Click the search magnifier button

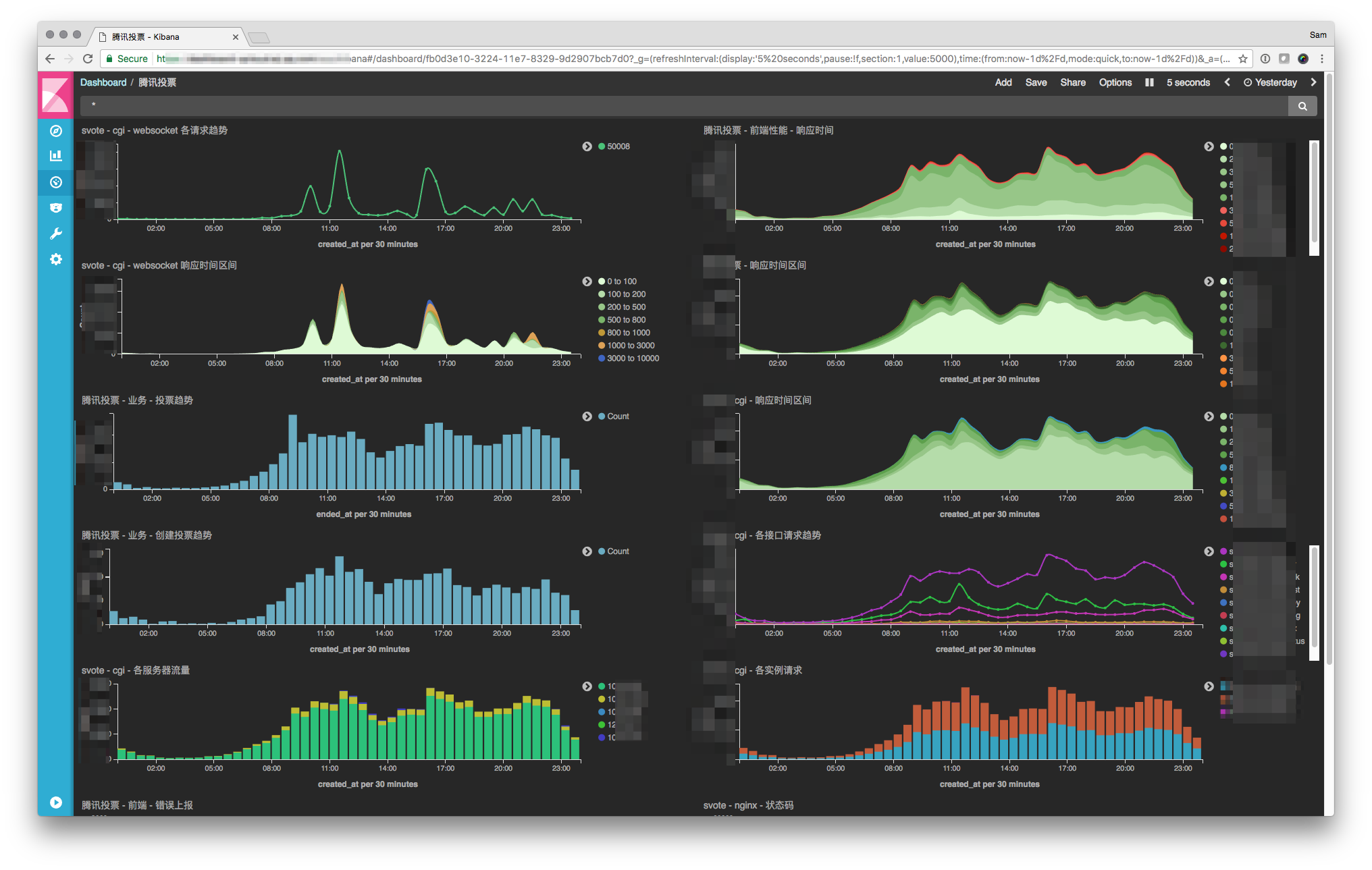click(1302, 106)
